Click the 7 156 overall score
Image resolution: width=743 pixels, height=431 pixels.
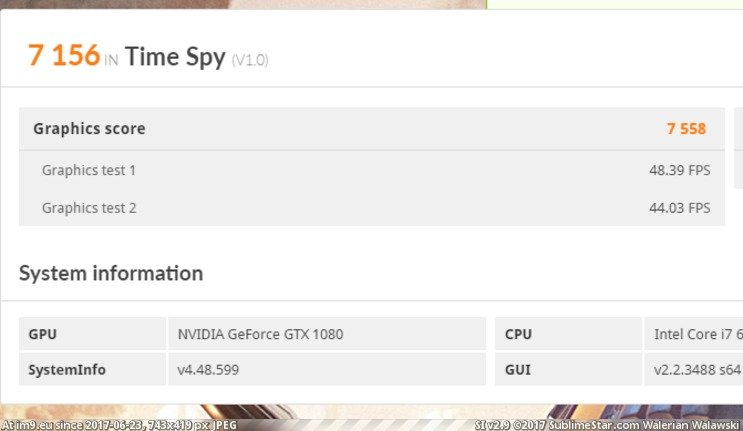(64, 55)
